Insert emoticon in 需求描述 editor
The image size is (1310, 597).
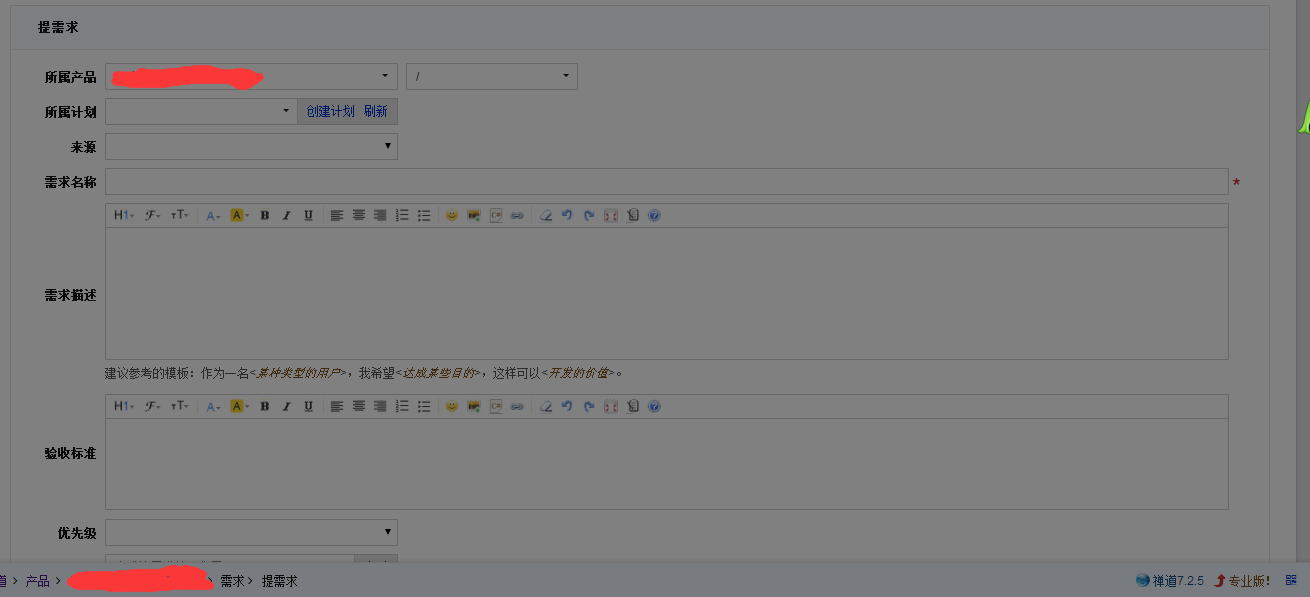(x=452, y=215)
